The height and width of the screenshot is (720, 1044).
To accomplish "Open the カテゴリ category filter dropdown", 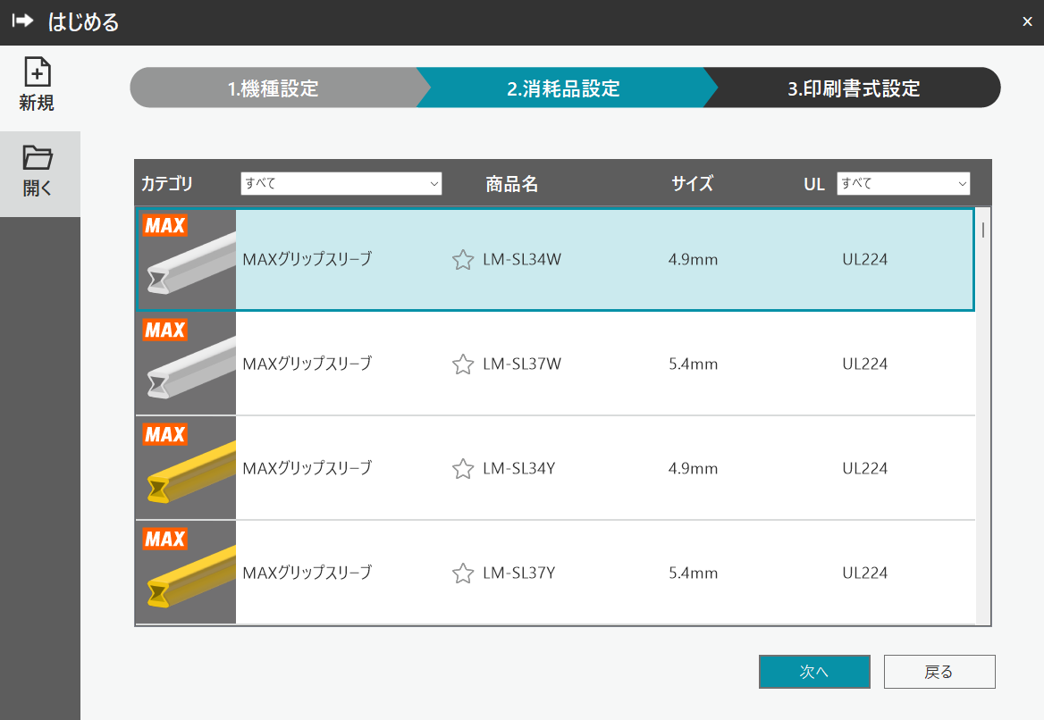I will click(x=340, y=184).
